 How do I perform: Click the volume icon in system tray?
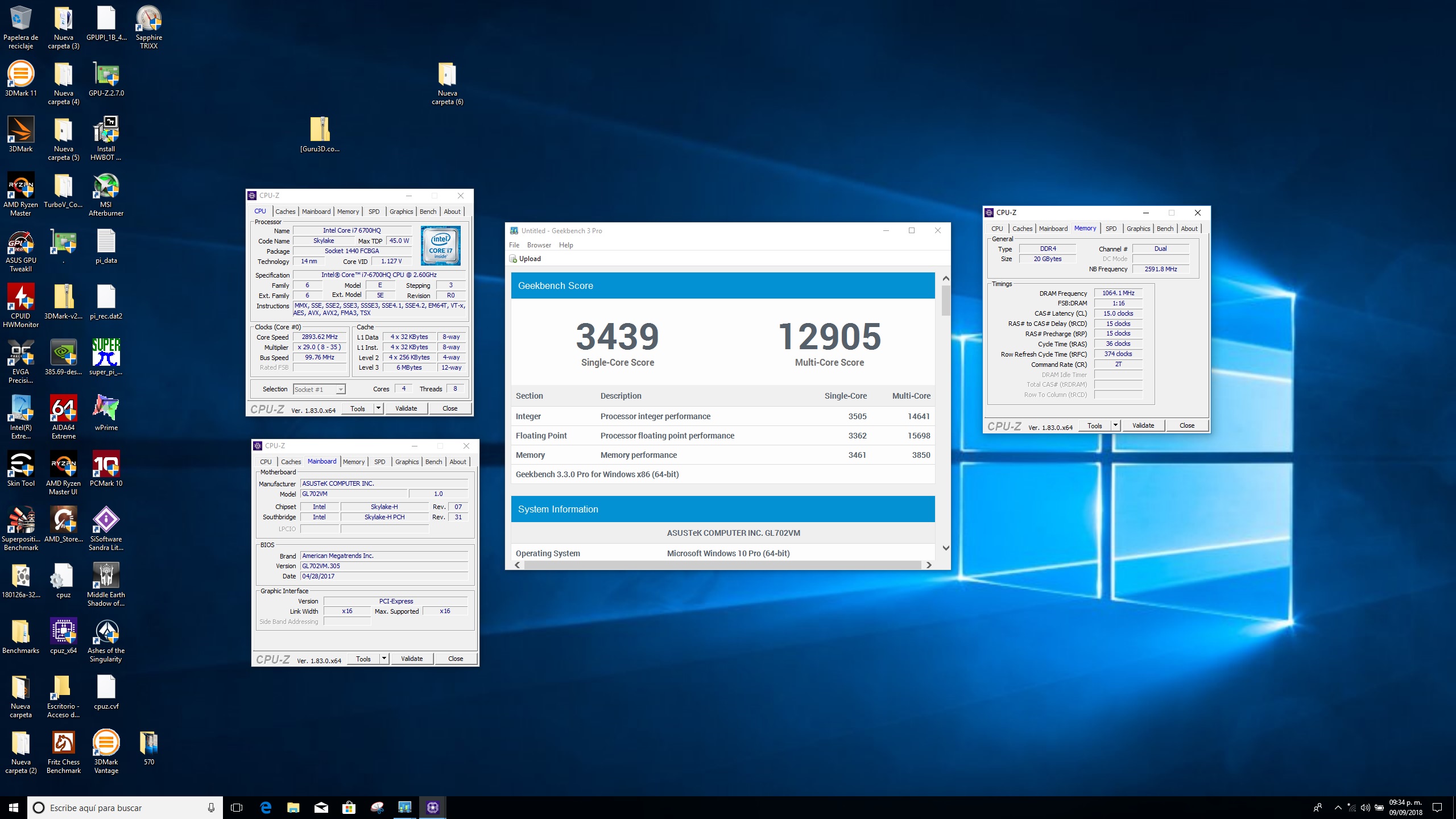click(x=1365, y=808)
